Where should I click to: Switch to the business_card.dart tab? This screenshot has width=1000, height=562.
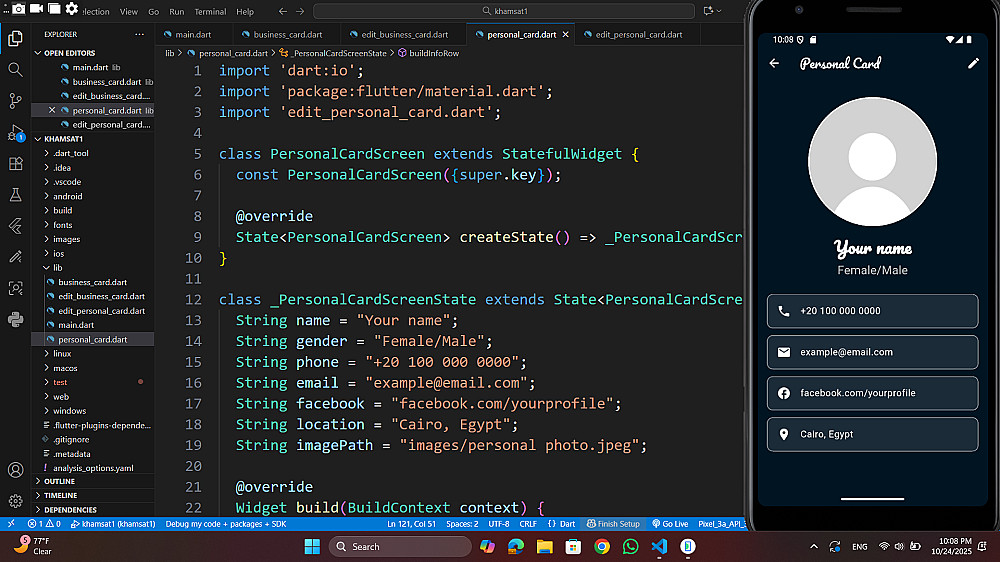(287, 34)
